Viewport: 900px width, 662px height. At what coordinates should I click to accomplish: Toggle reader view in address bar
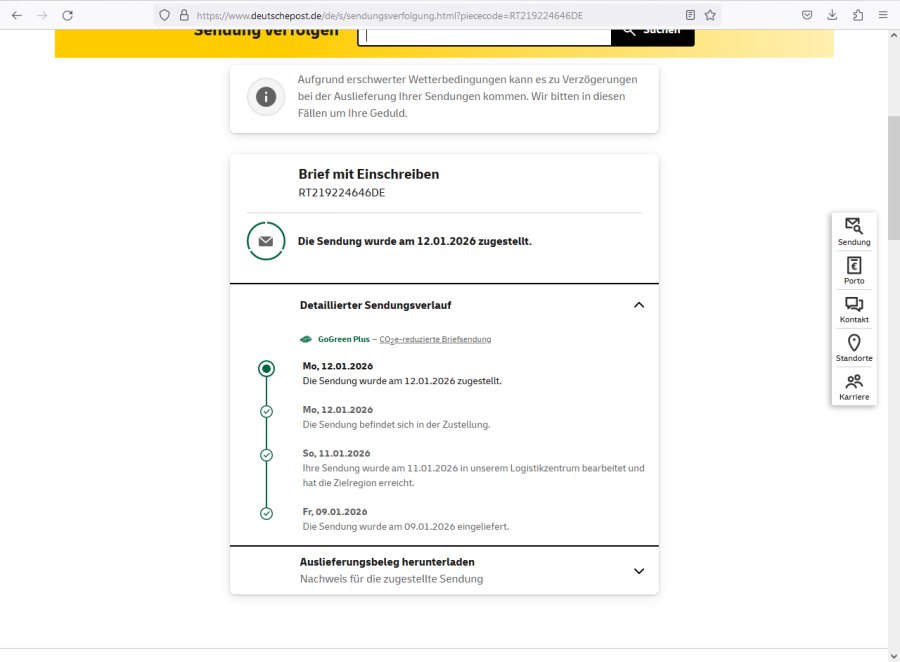click(x=690, y=15)
